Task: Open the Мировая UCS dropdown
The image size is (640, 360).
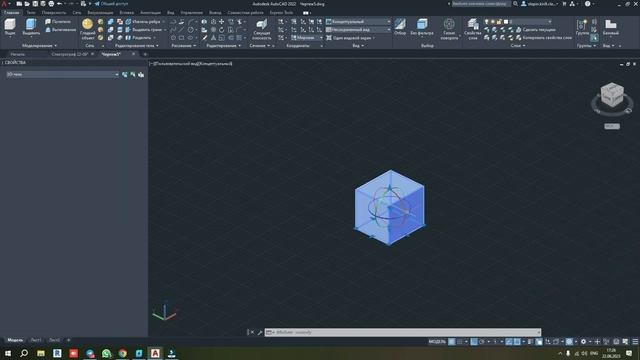Action: (307, 38)
